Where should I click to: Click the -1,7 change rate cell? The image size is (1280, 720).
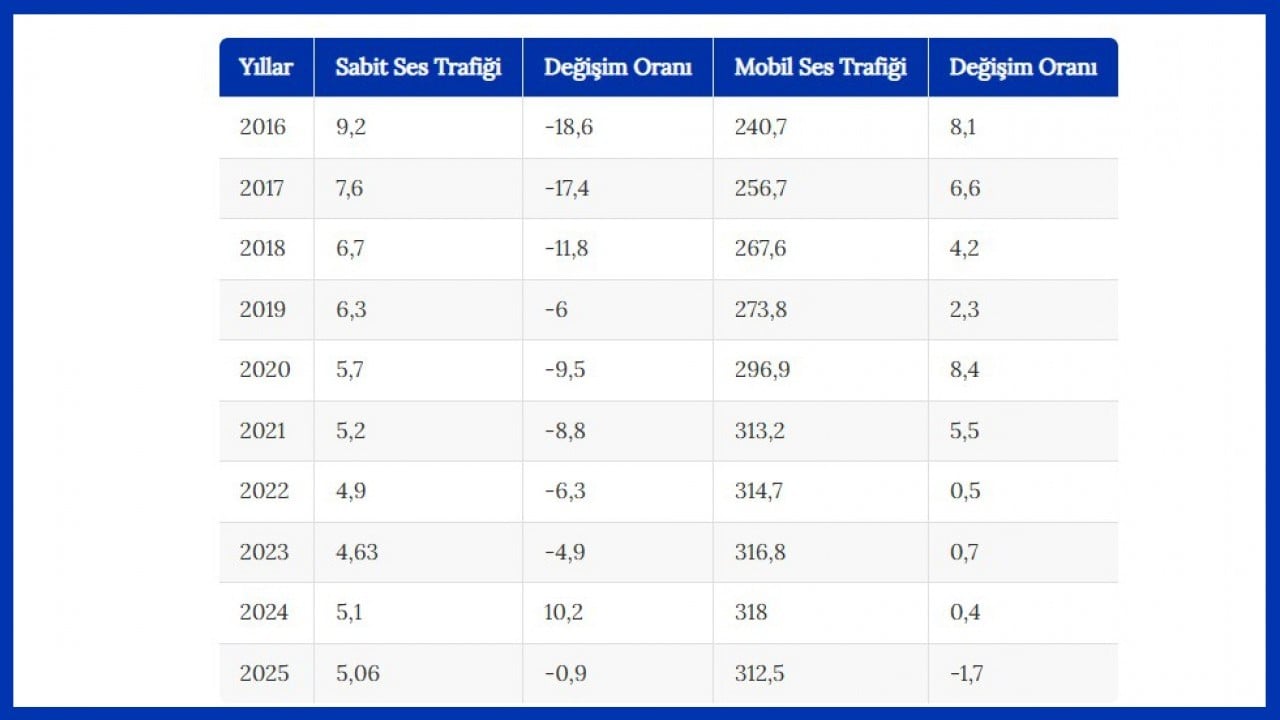point(967,673)
